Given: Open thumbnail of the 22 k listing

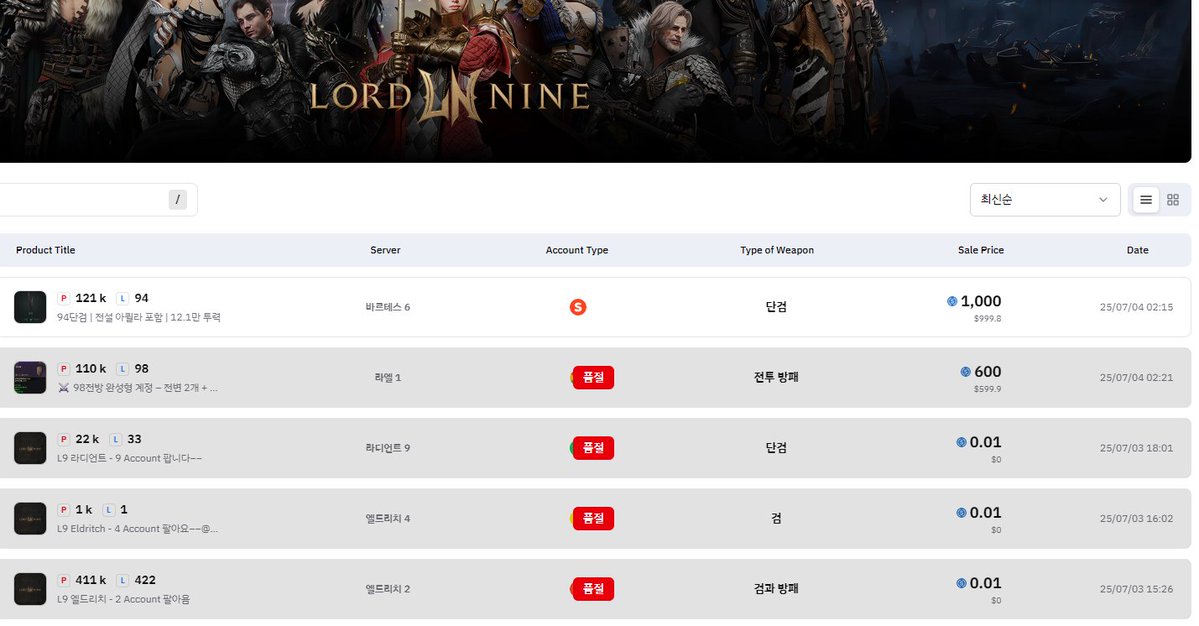Looking at the screenshot, I should 30,448.
